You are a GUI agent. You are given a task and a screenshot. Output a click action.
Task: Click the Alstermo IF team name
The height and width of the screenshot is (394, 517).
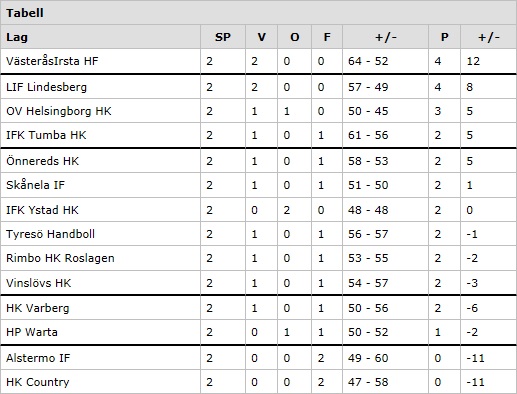pyautogui.click(x=38, y=358)
